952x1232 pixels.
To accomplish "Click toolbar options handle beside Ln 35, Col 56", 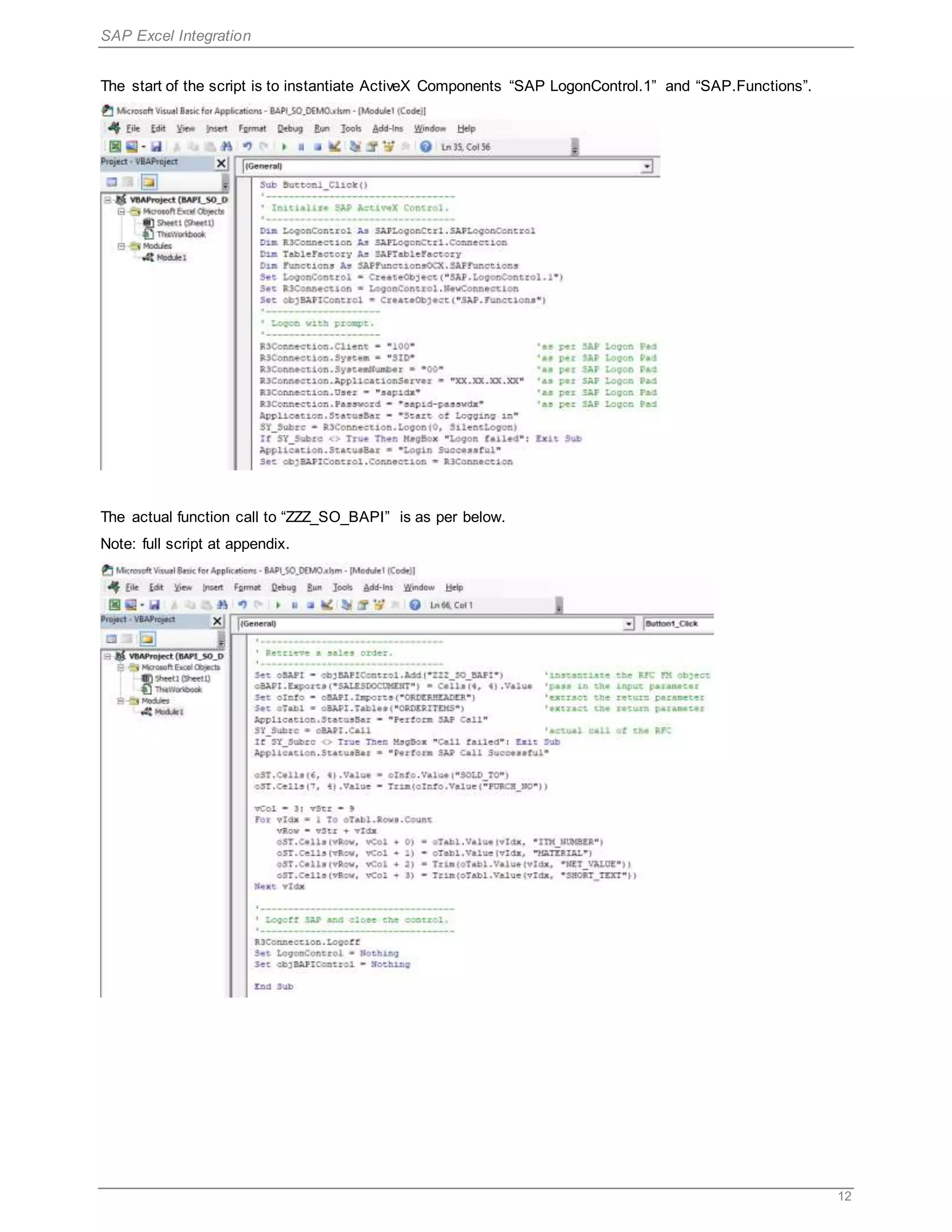I will point(575,146).
